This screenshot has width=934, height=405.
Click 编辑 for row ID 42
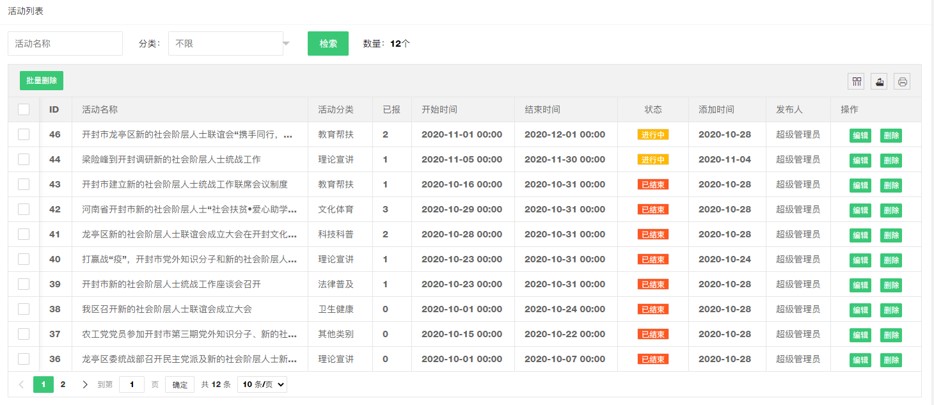coord(860,210)
